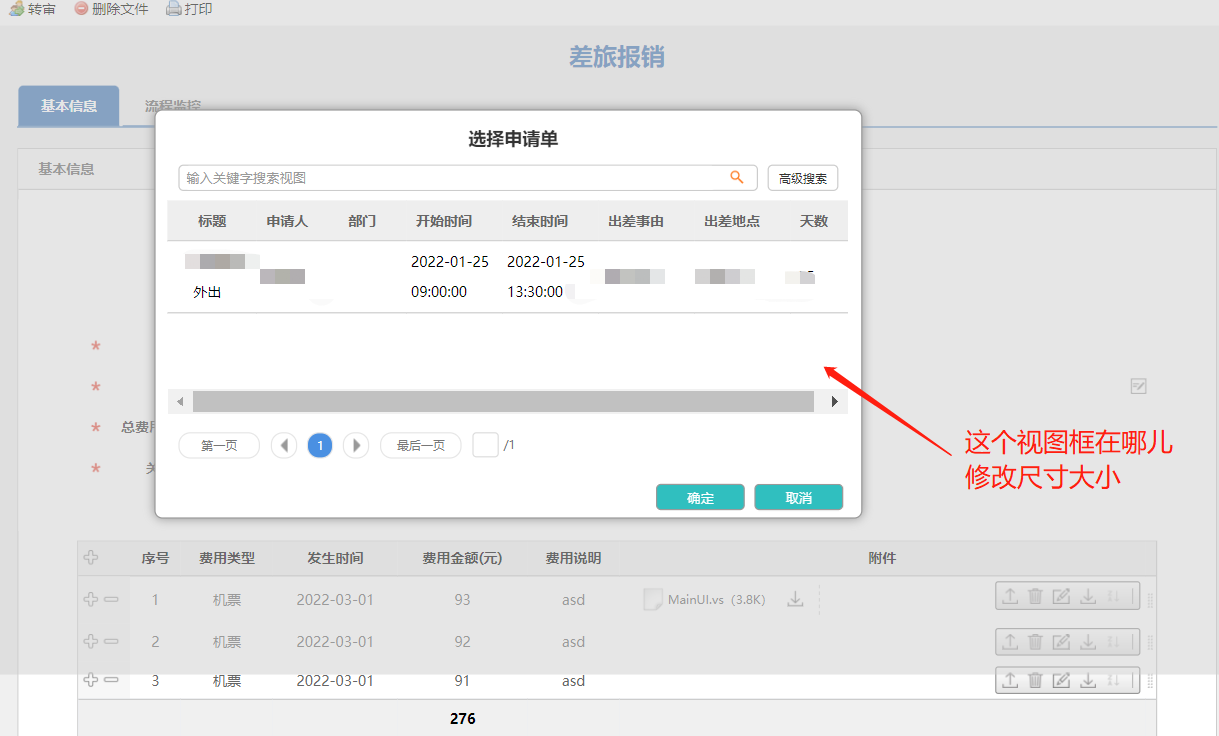This screenshot has height=736, width=1219.
Task: Toggle the checkbox at right of form
Action: [1138, 387]
